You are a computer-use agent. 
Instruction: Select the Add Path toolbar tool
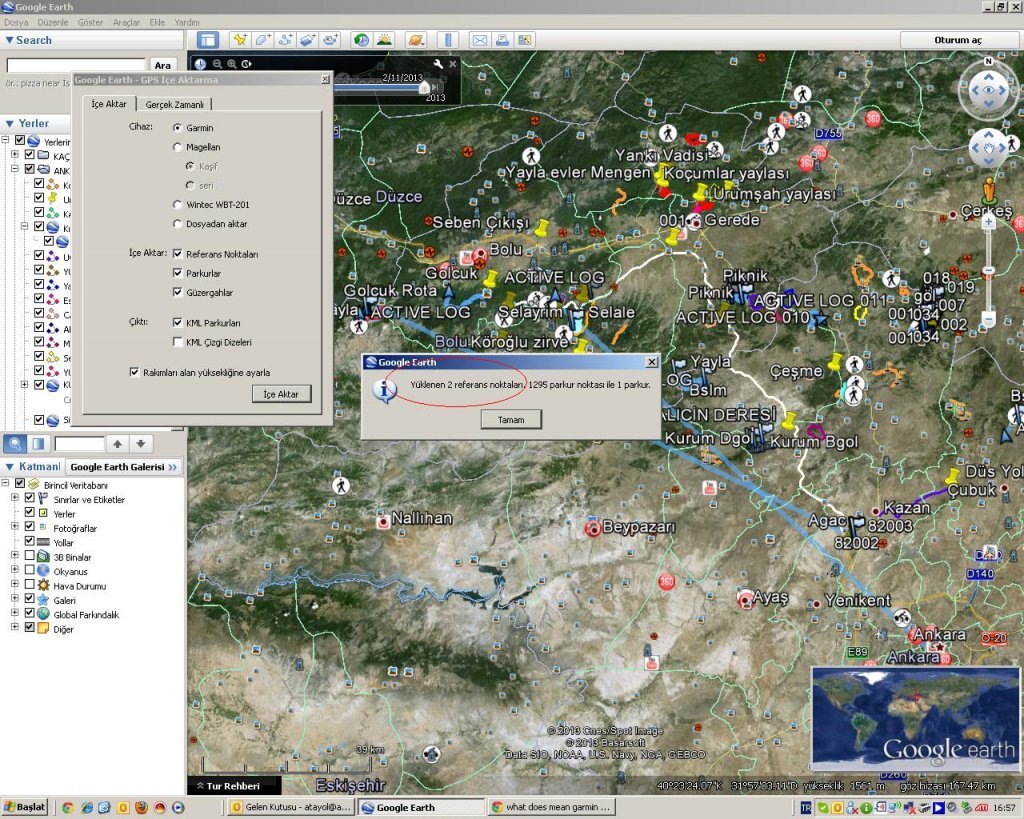coord(285,40)
